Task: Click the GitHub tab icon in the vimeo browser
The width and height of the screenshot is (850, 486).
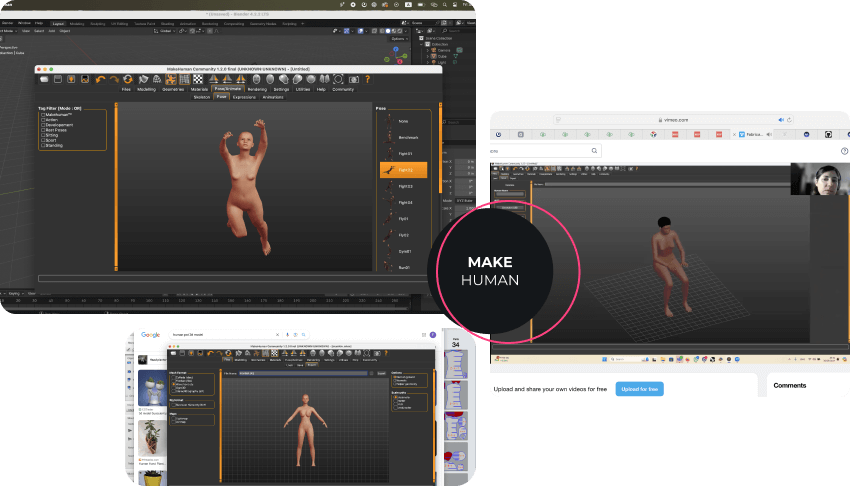Action: [828, 134]
